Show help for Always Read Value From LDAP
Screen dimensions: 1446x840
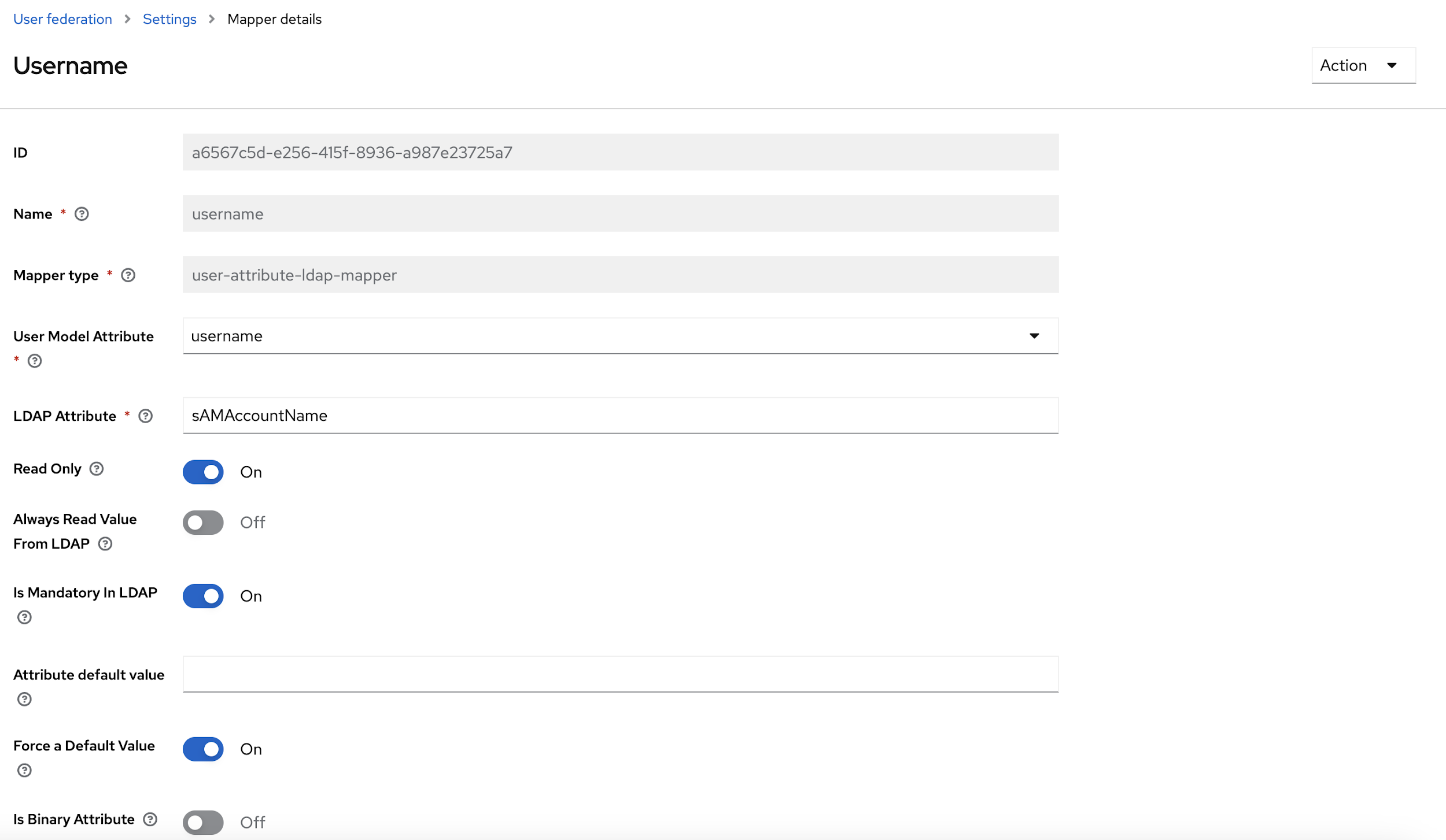click(x=105, y=543)
